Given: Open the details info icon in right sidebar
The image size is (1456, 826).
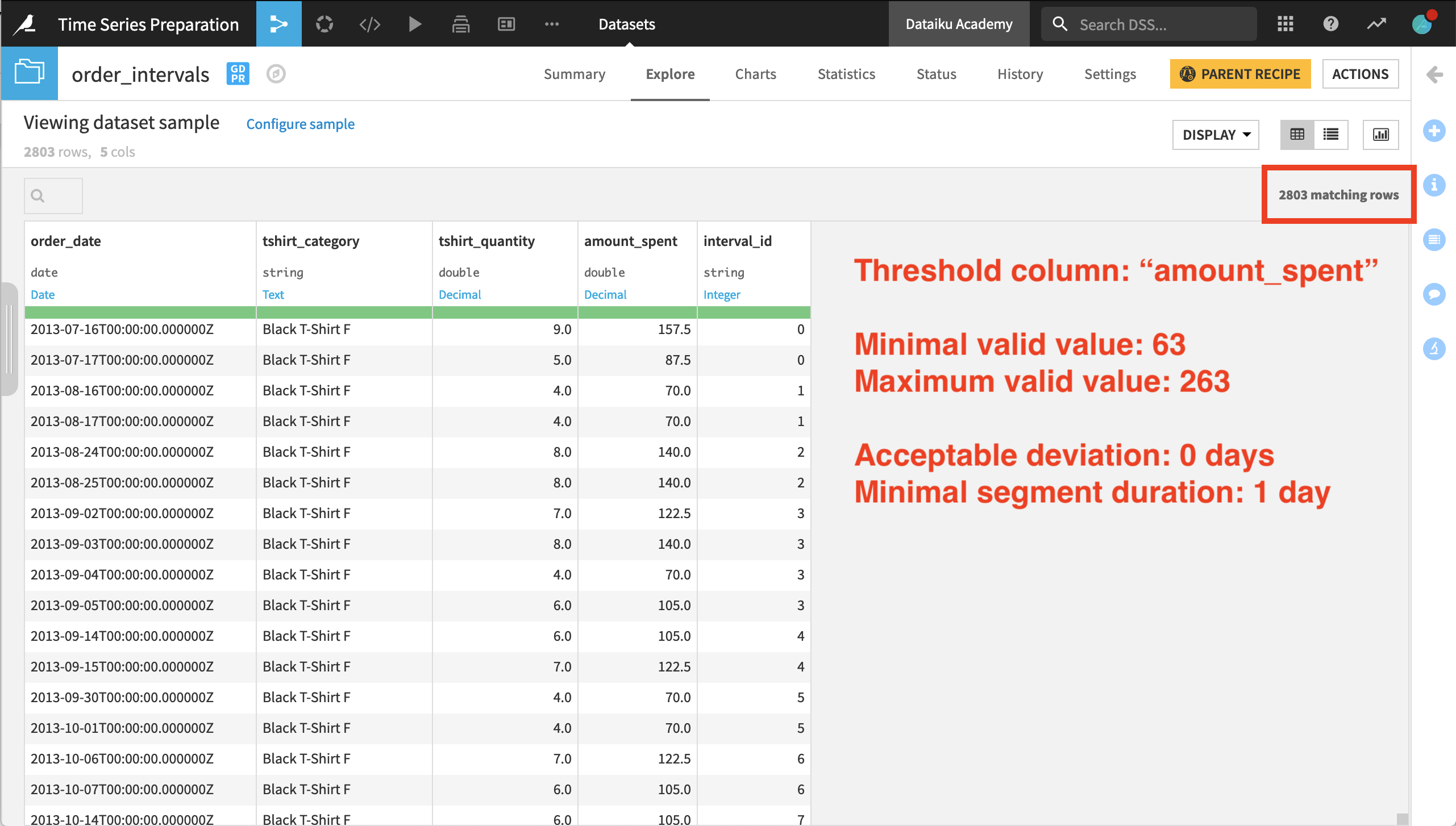Looking at the screenshot, I should (x=1434, y=185).
